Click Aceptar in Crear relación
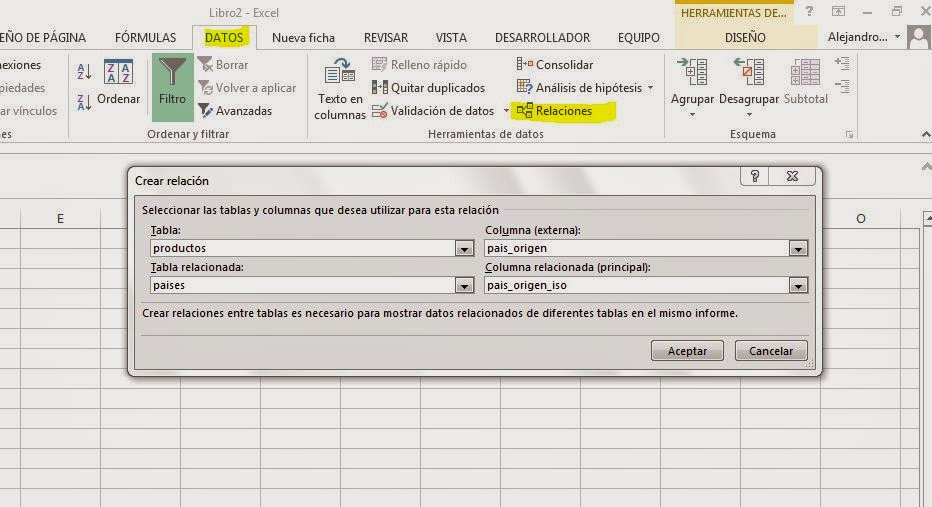Image resolution: width=932 pixels, height=507 pixels. 687,351
